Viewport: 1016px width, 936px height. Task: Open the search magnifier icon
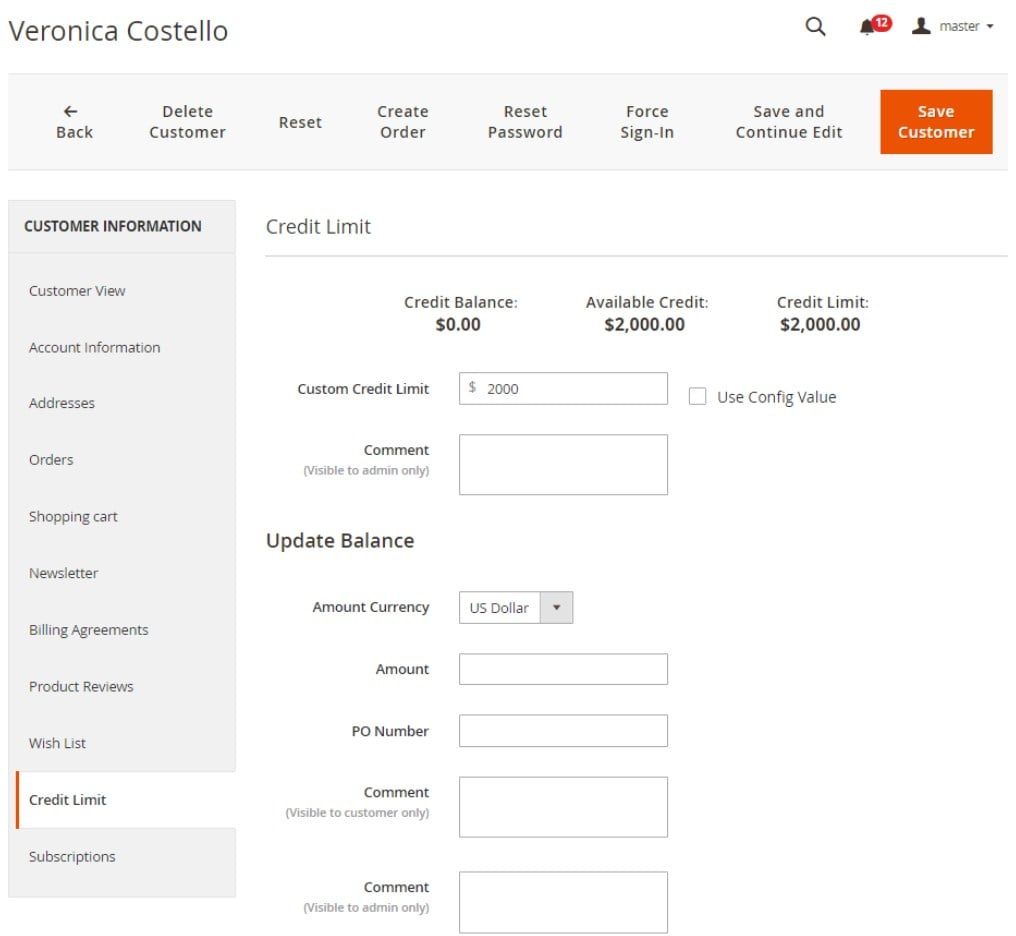[x=815, y=27]
